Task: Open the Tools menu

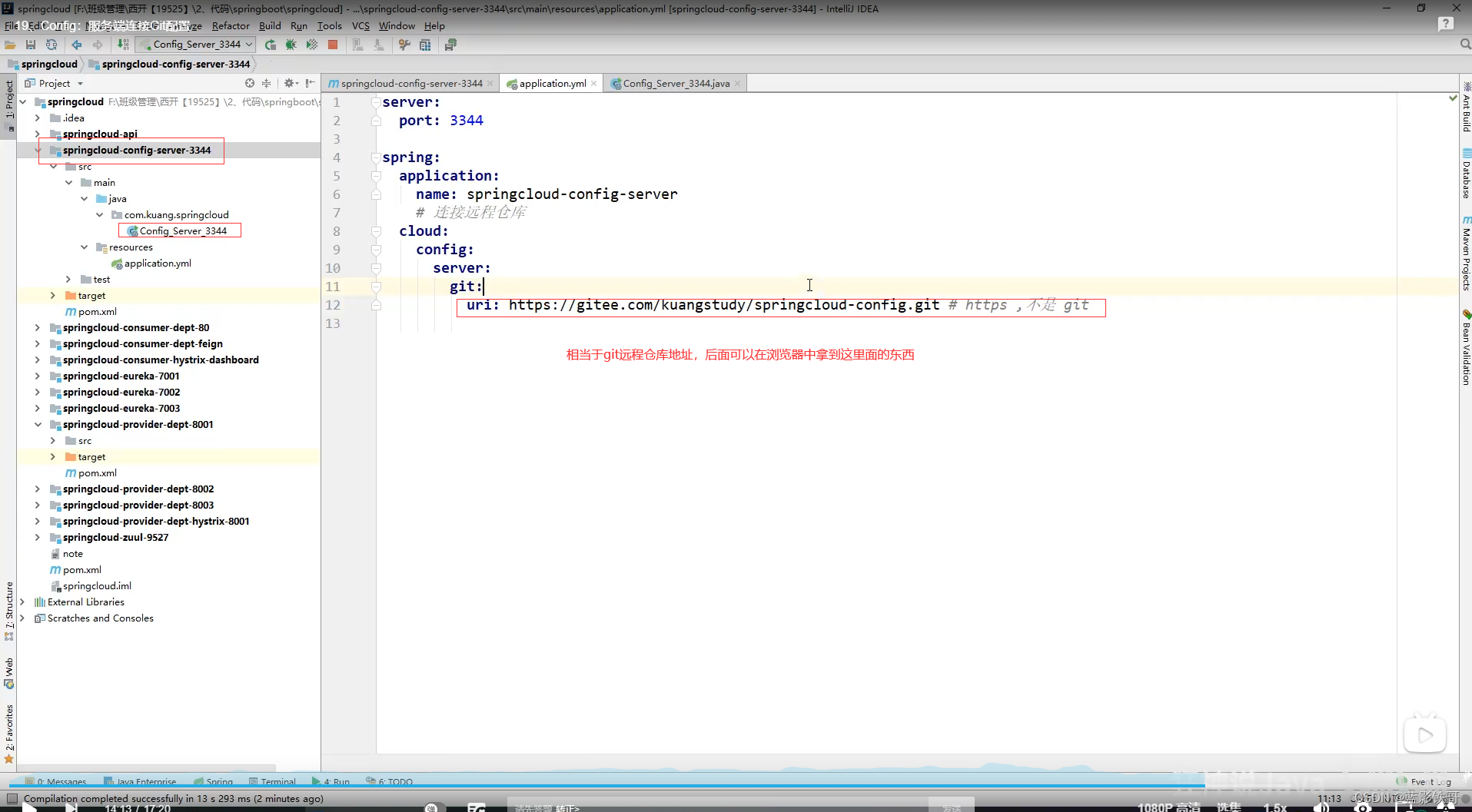Action: click(330, 25)
